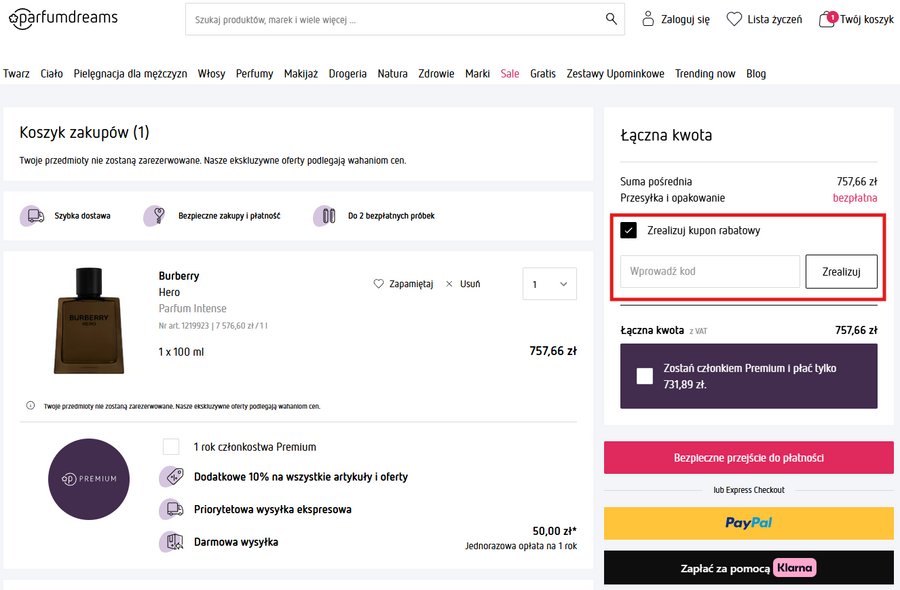Open the shopping cart bag icon
Image resolution: width=900 pixels, height=590 pixels.
(827, 19)
